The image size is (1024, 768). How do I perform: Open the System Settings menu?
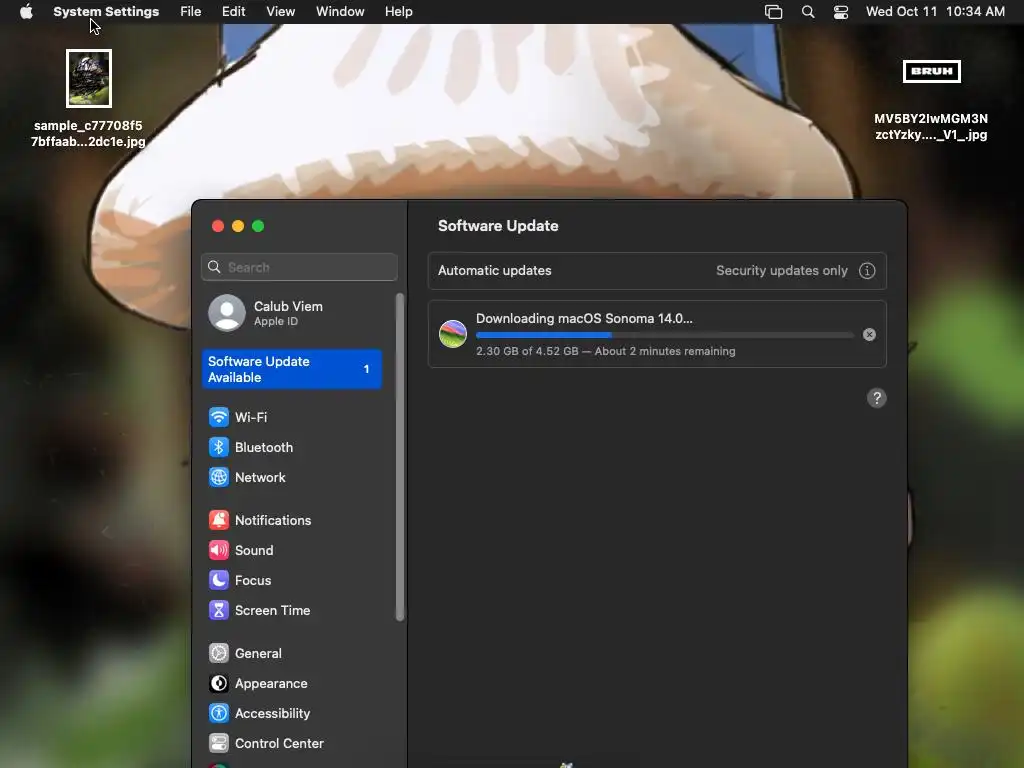(x=106, y=12)
